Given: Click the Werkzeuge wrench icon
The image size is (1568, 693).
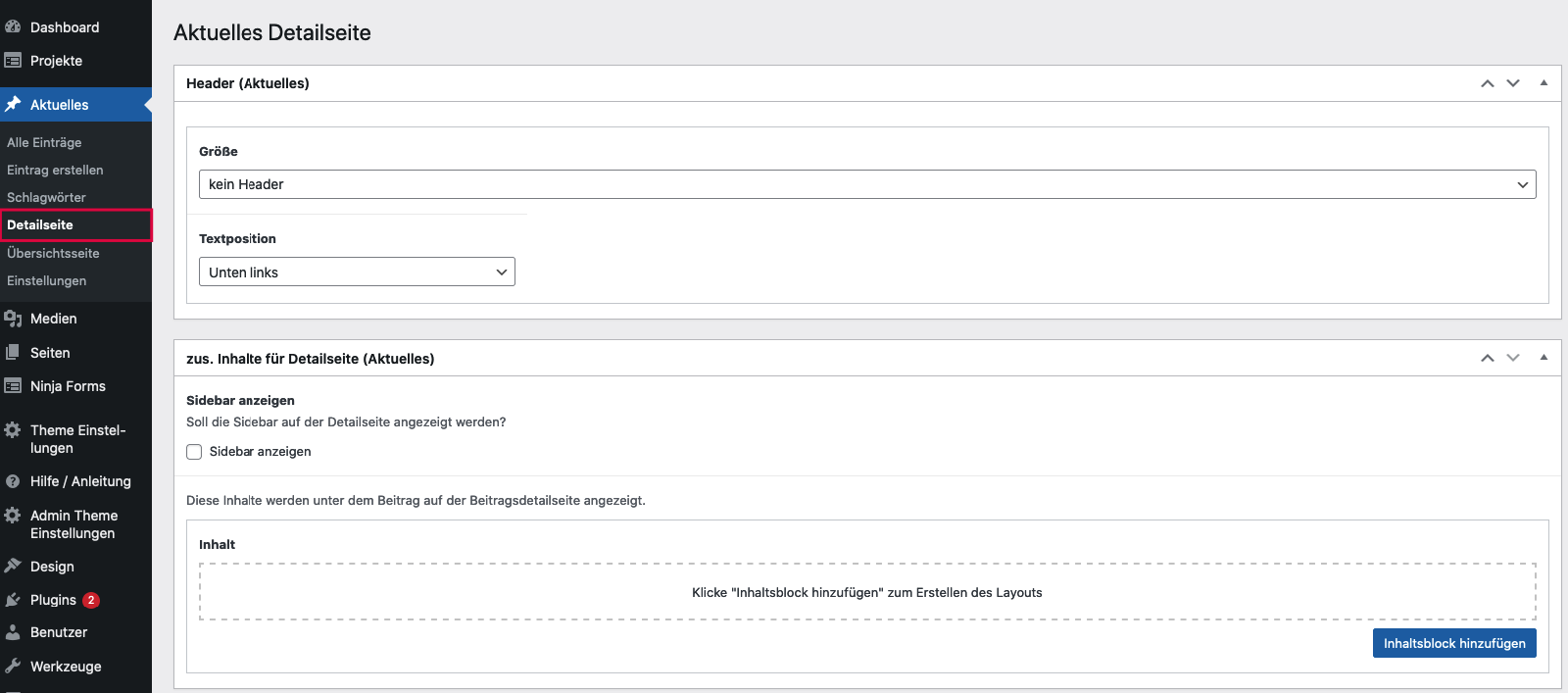Looking at the screenshot, I should tap(13, 667).
